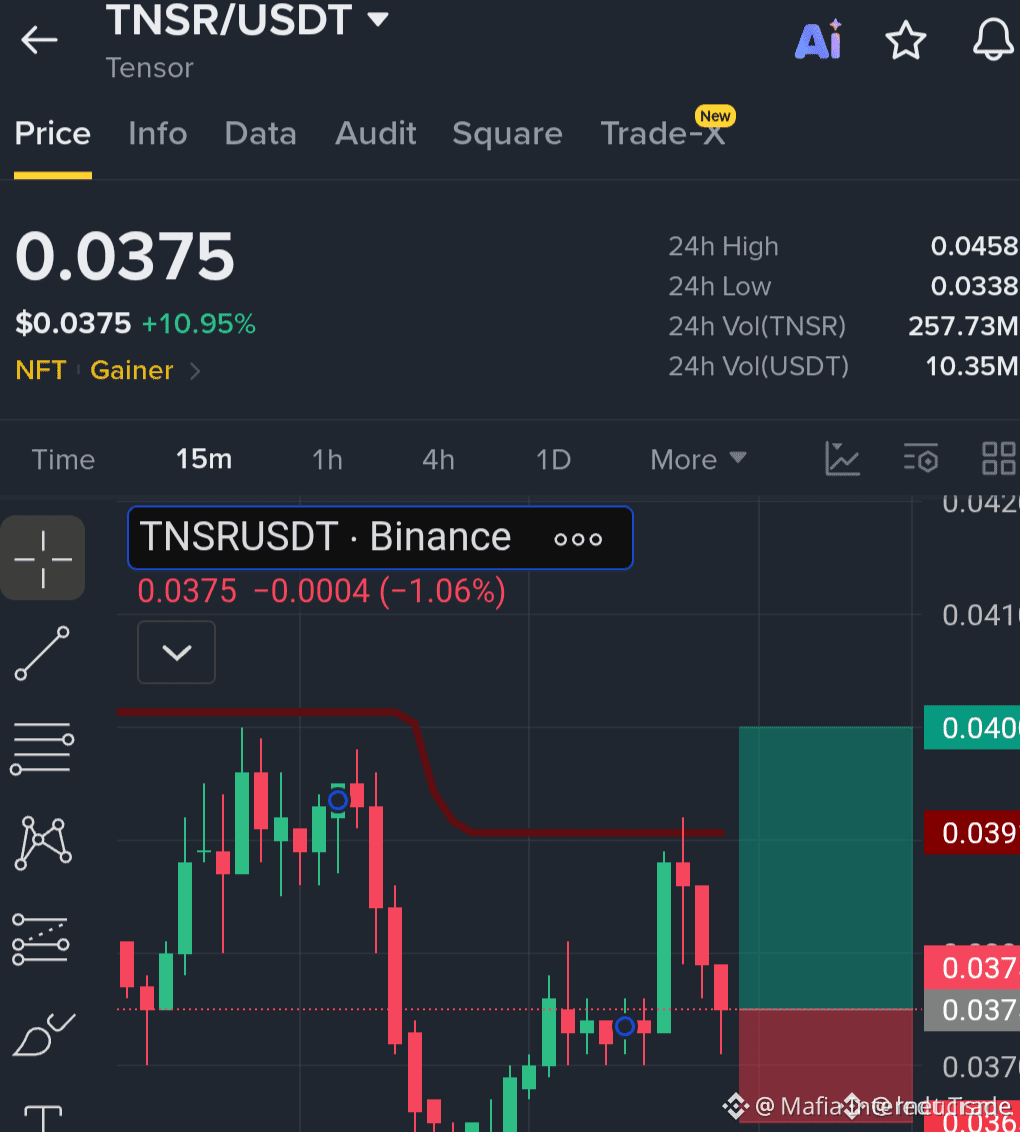Tap the chevron next to Gainer

194,371
